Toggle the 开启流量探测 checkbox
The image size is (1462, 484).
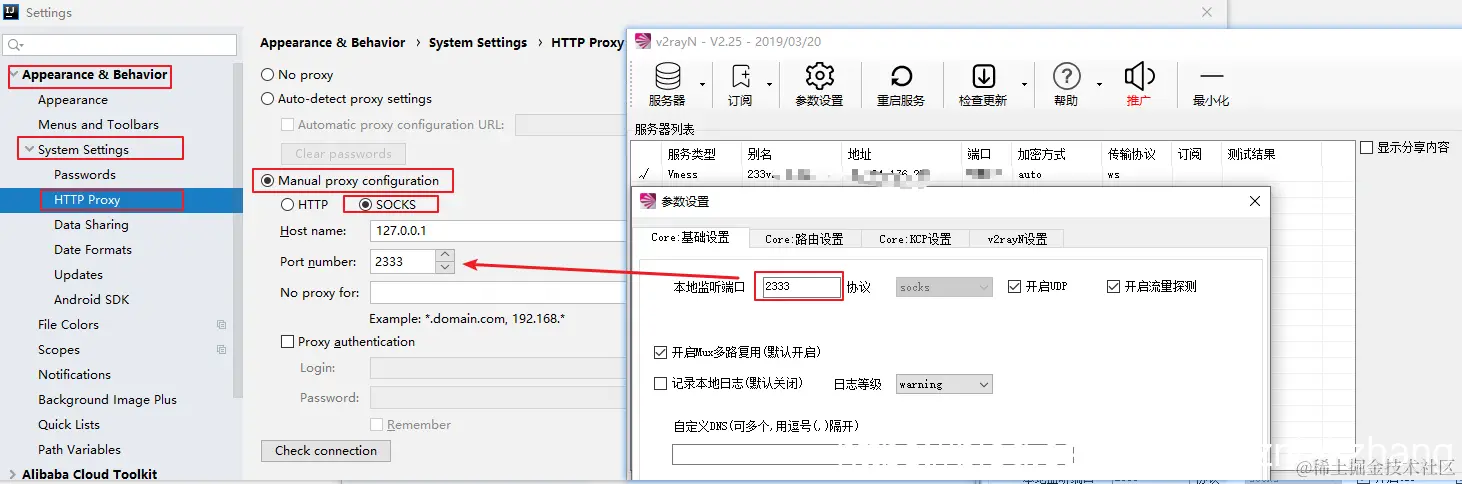click(x=1114, y=286)
